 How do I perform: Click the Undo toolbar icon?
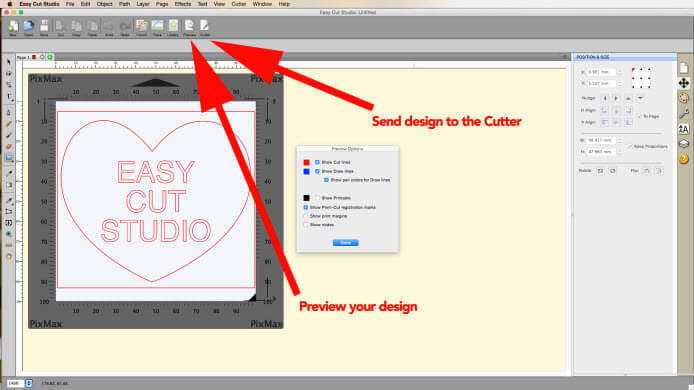pos(109,27)
